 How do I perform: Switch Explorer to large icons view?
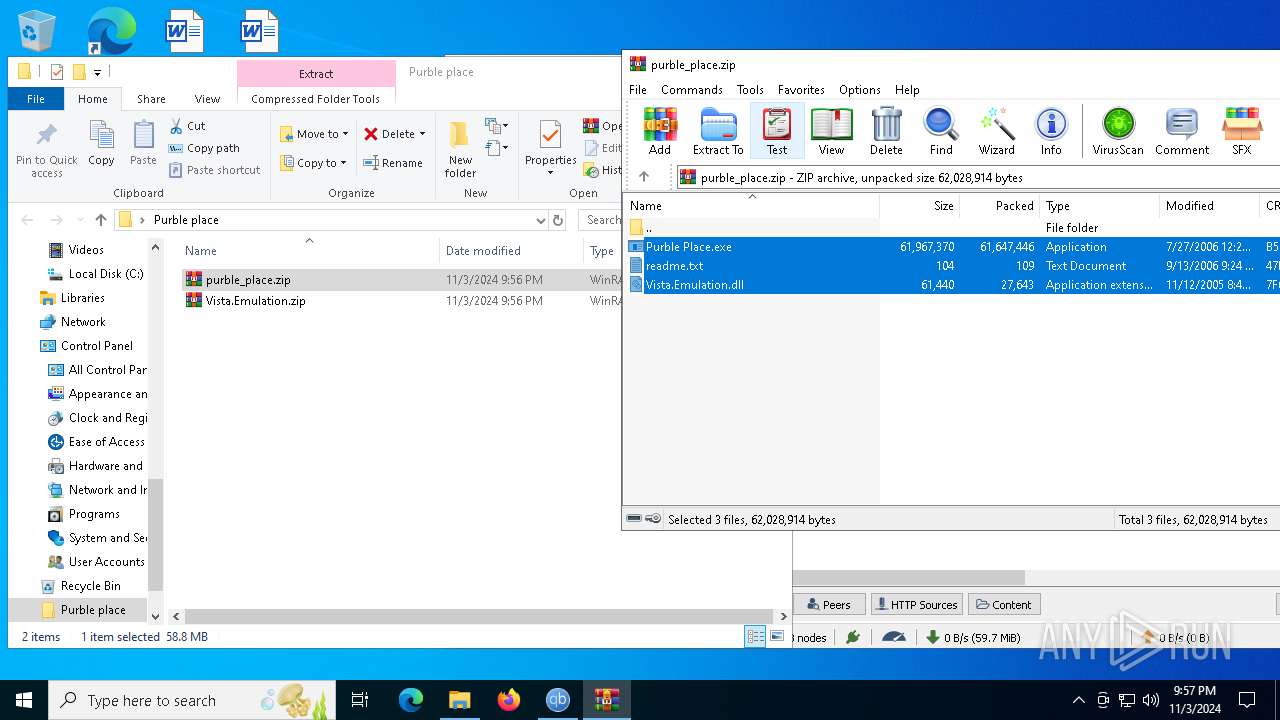pyautogui.click(x=776, y=637)
